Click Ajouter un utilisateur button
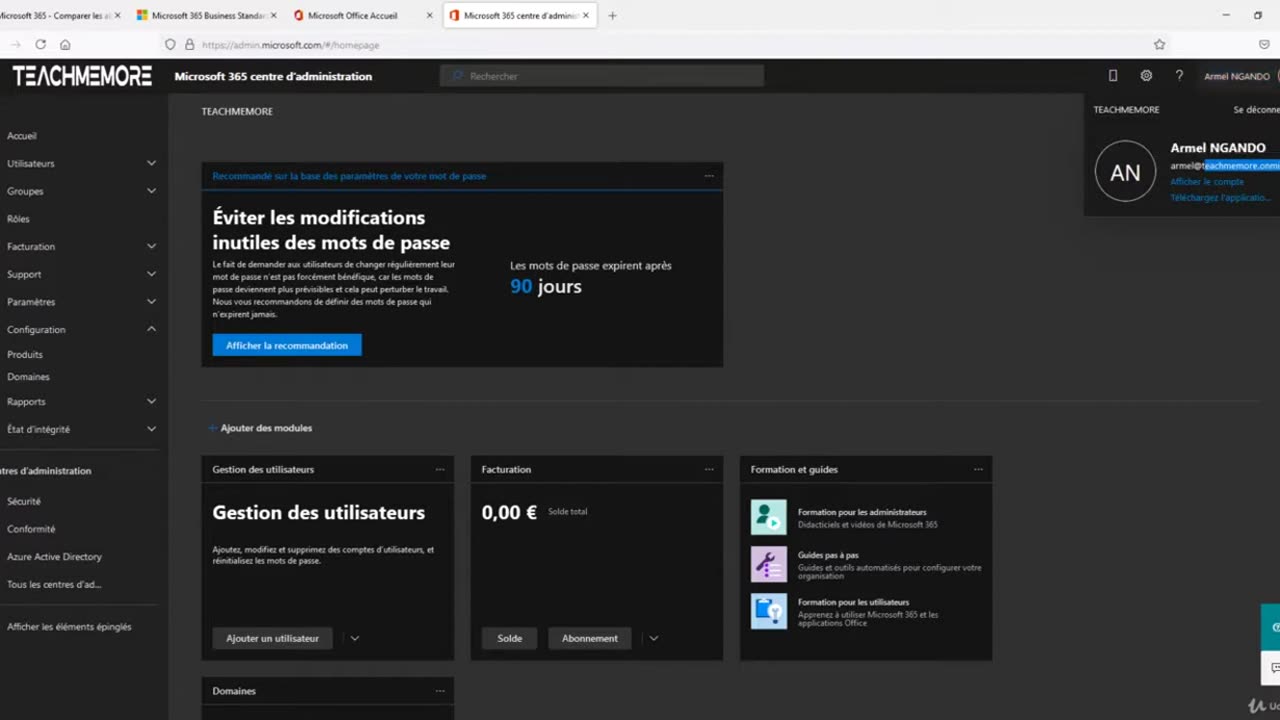This screenshot has height=720, width=1280. coord(272,638)
